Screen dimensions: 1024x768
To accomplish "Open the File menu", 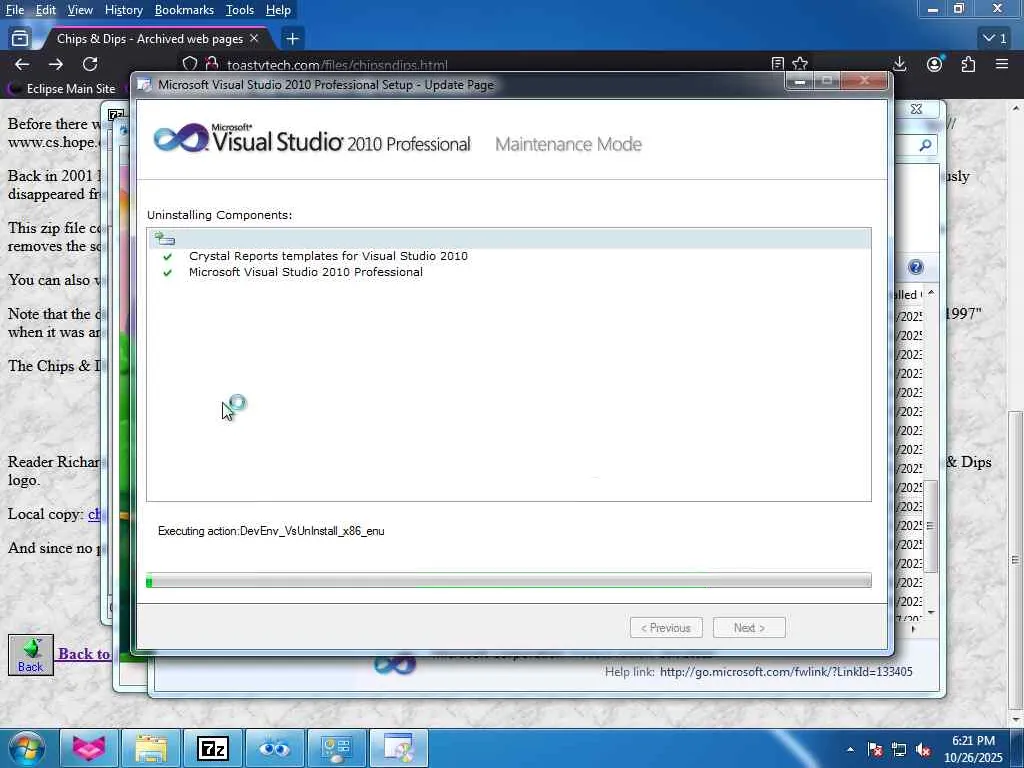I will [15, 10].
